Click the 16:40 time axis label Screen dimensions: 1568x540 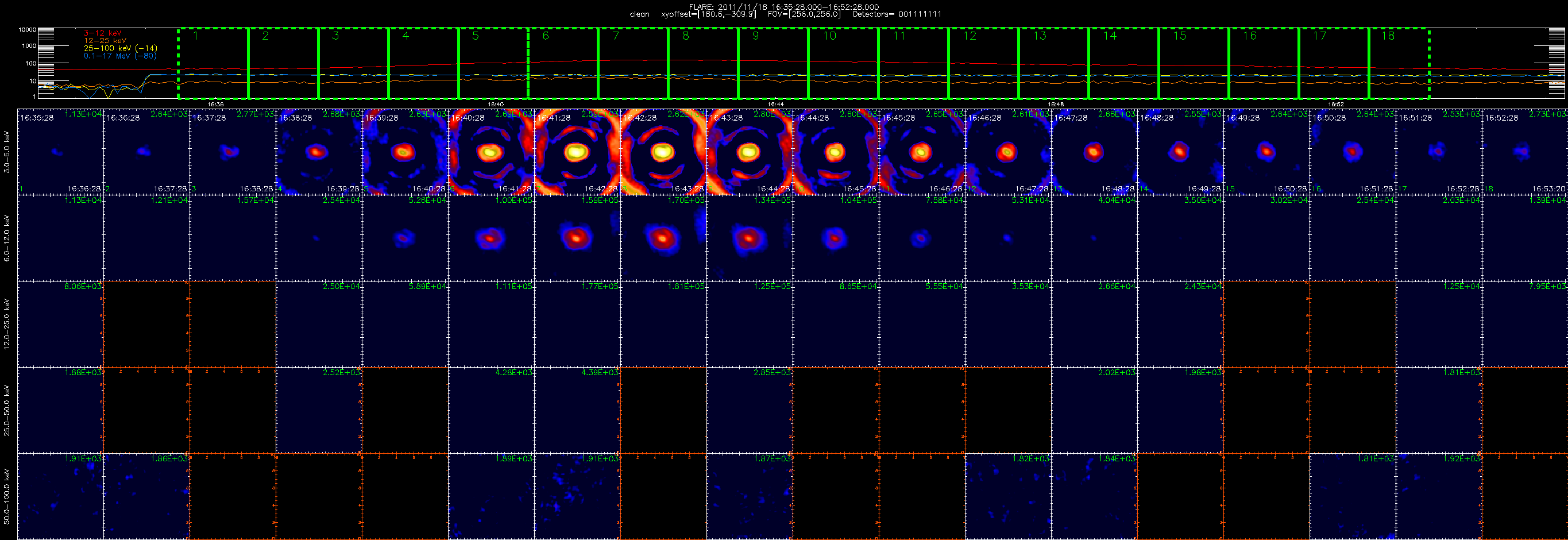[x=496, y=105]
